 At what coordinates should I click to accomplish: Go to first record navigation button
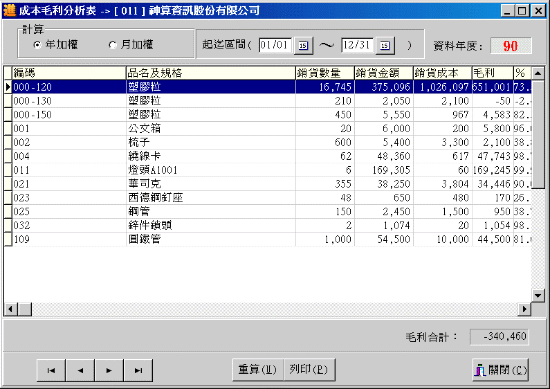click(51, 370)
